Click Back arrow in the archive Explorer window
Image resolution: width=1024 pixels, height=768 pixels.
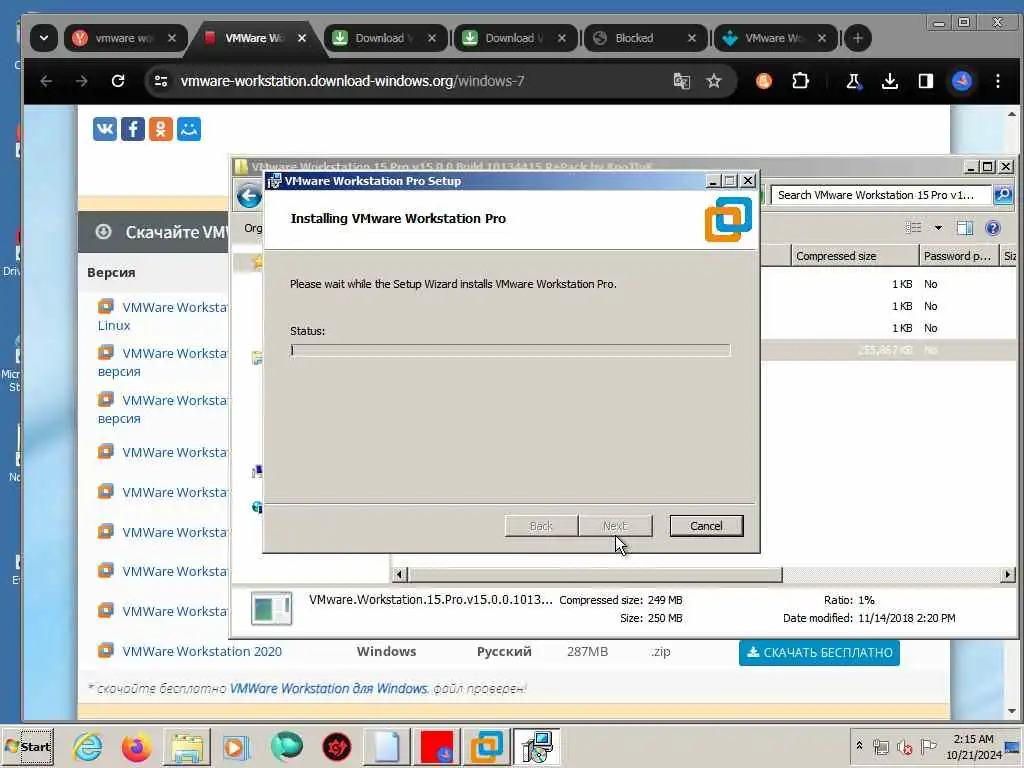point(249,195)
